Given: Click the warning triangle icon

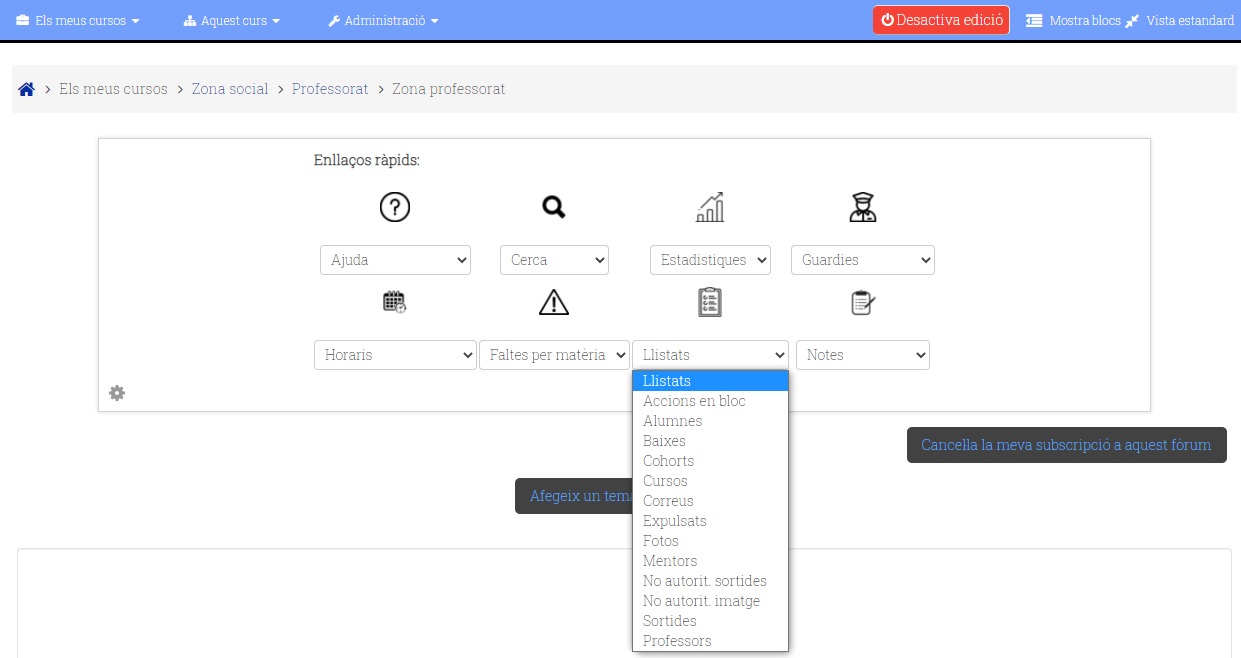Looking at the screenshot, I should [x=554, y=302].
